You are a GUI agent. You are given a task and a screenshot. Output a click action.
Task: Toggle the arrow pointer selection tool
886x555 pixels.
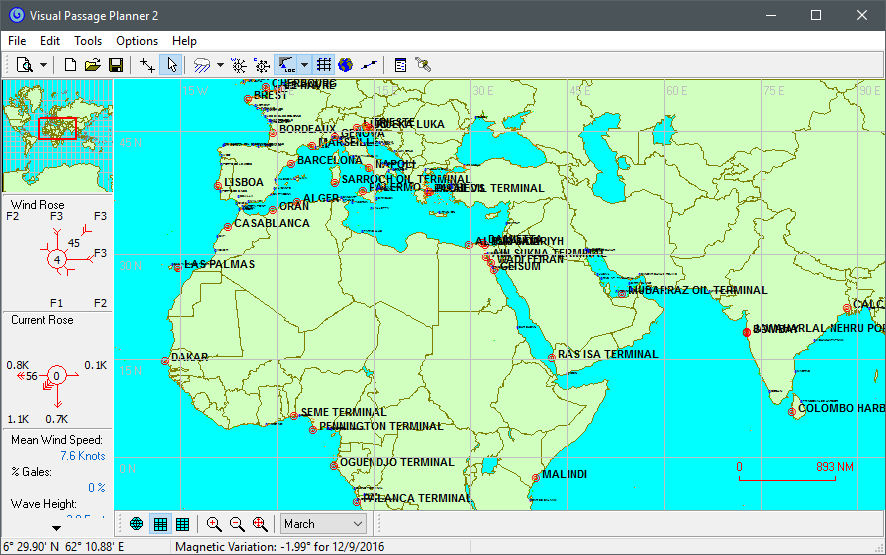(171, 65)
